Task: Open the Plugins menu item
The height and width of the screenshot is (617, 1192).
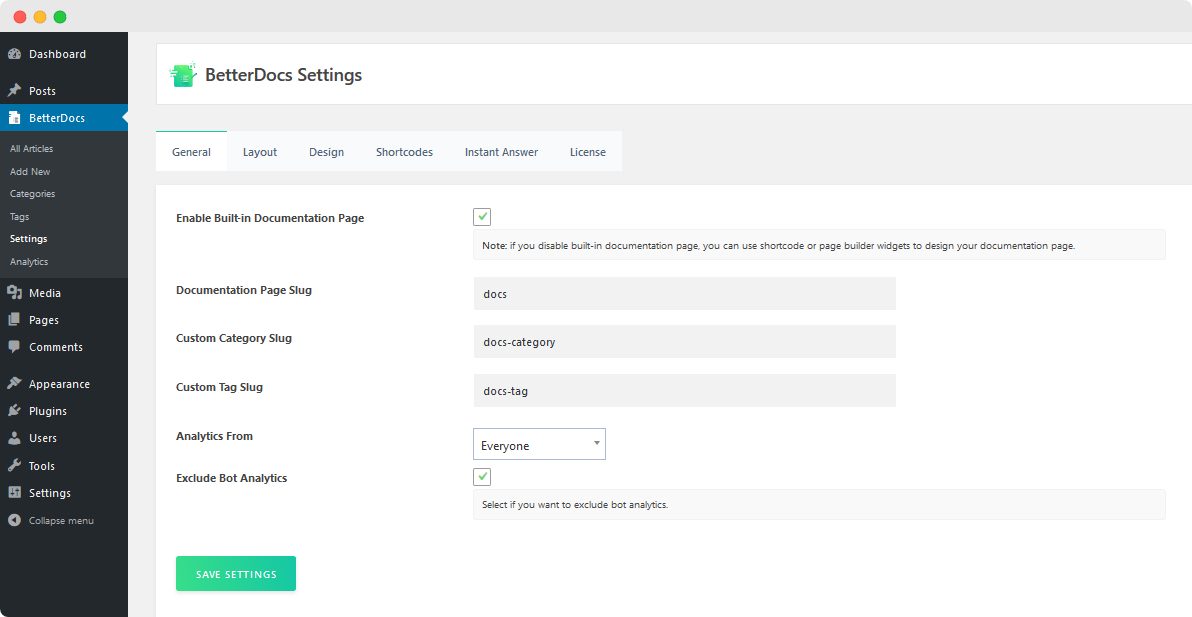Action: (x=64, y=411)
